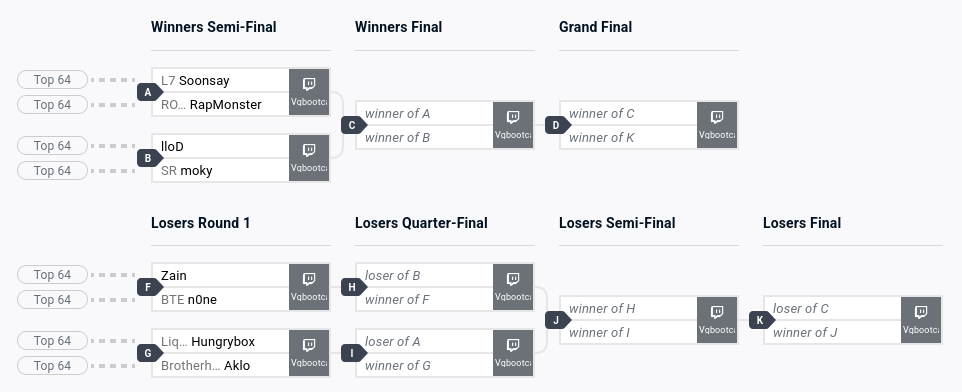Select the Top 64 pill beside Aklo

click(x=53, y=366)
